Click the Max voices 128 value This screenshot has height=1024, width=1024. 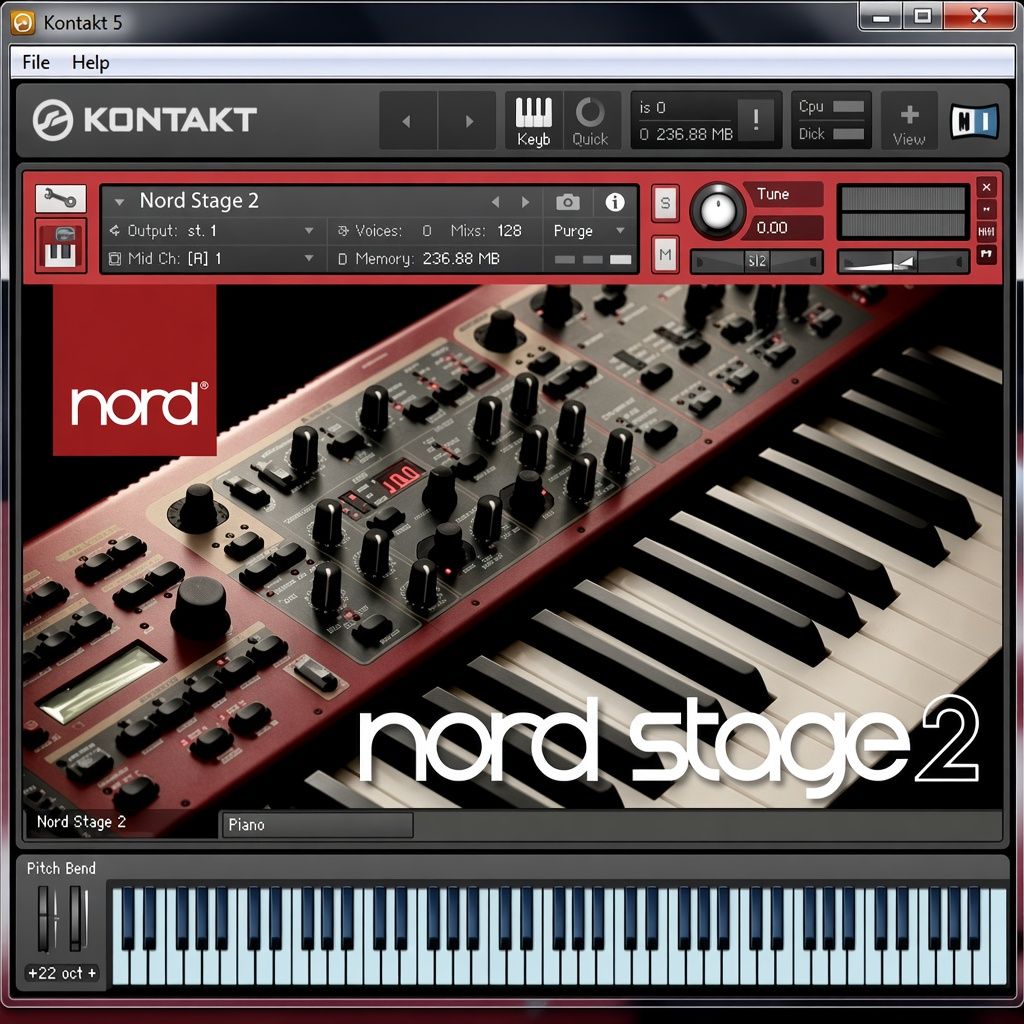(509, 231)
